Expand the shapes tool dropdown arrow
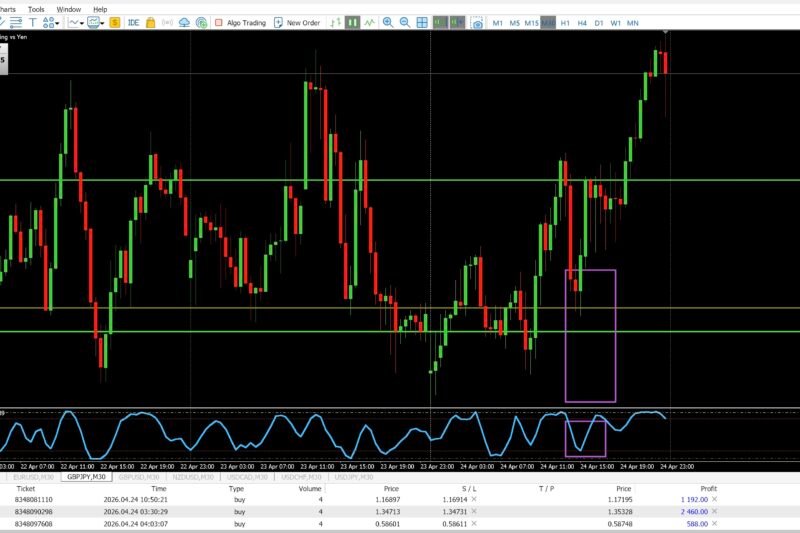The image size is (800, 533). pos(57,23)
